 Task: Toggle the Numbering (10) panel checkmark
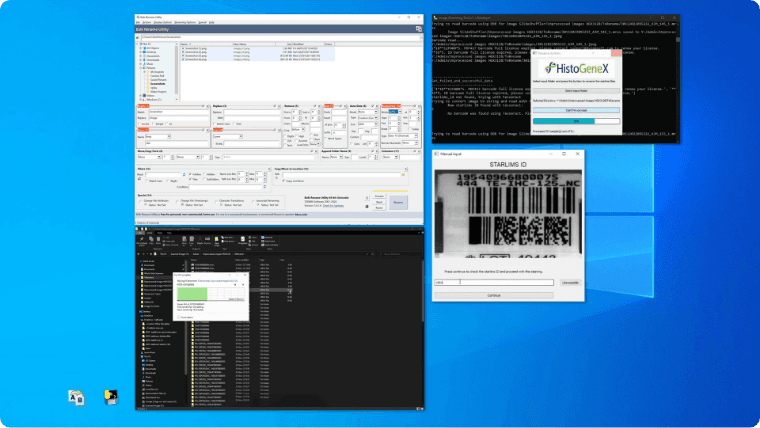(415, 106)
